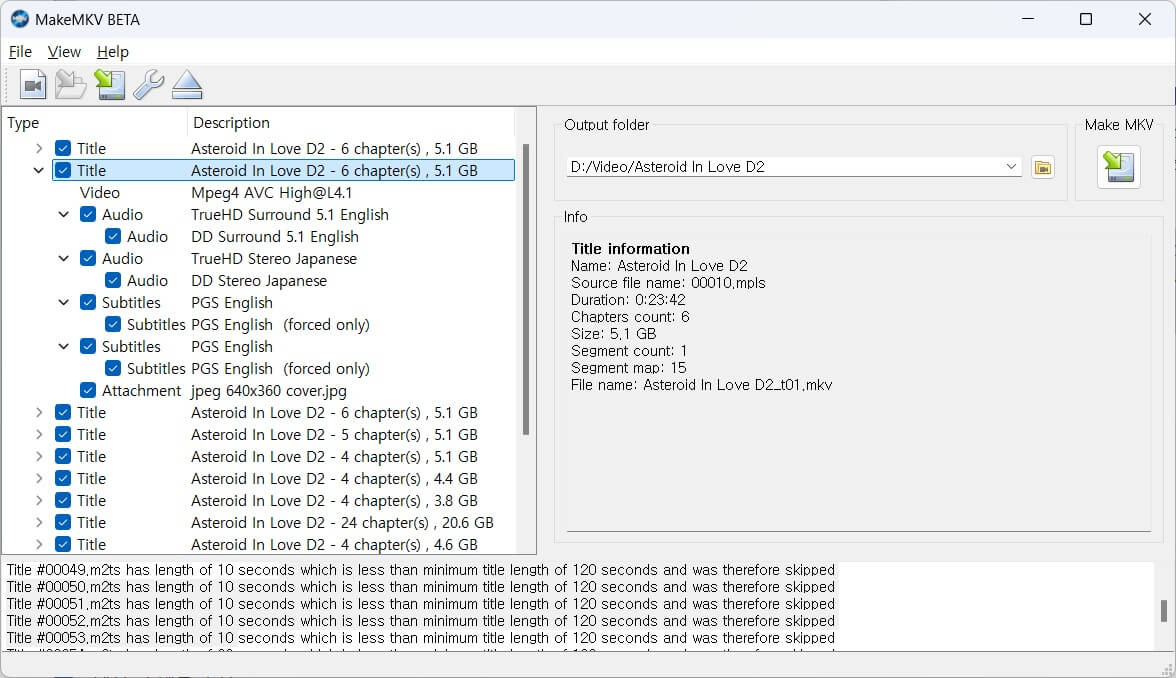Expand the 5 chapter(s) title
The image size is (1176, 678).
pos(38,434)
